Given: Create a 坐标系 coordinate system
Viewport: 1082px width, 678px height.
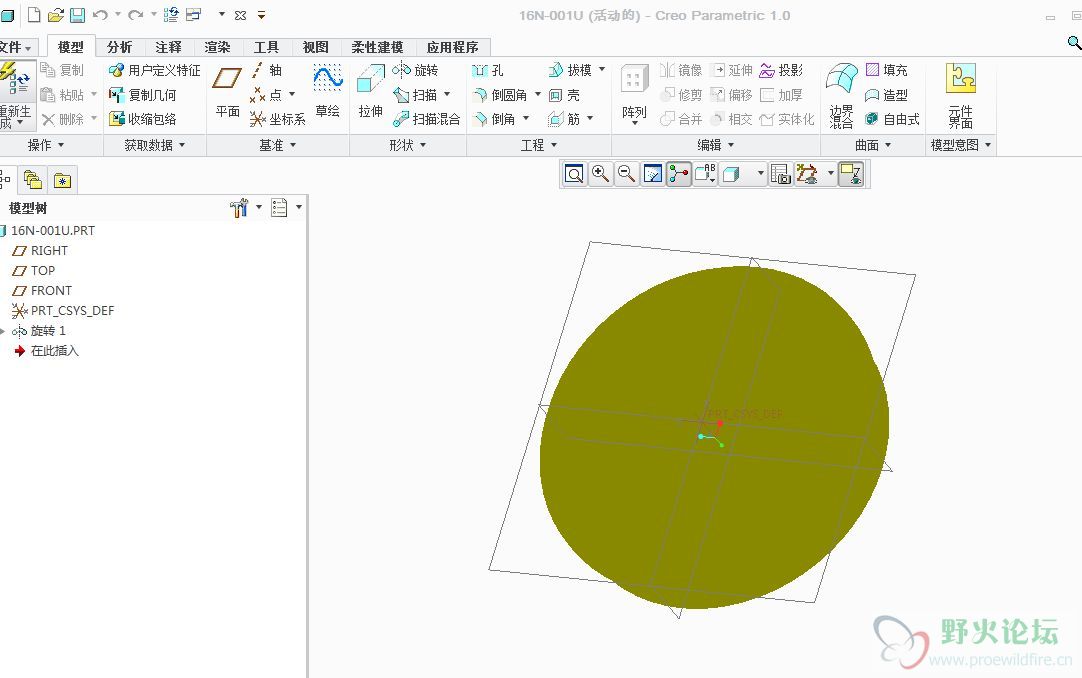Looking at the screenshot, I should [x=277, y=119].
